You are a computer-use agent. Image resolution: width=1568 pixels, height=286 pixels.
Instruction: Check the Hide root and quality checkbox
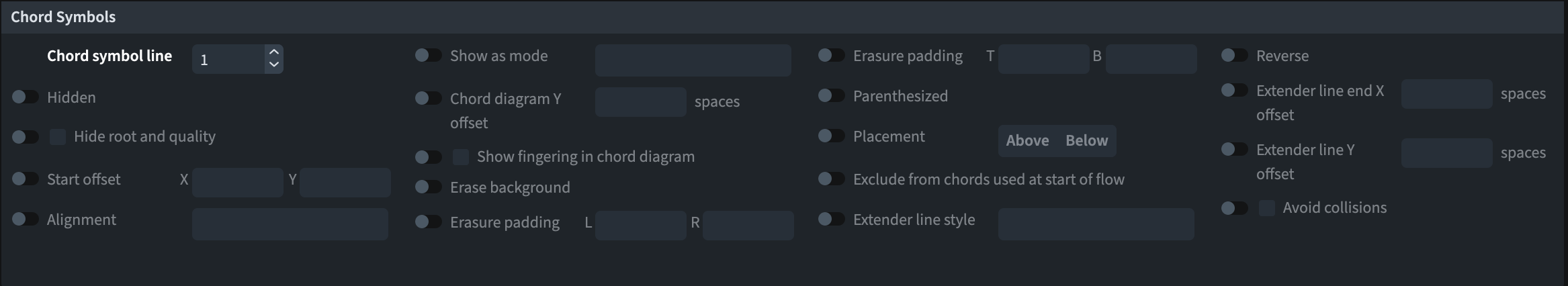[x=58, y=137]
